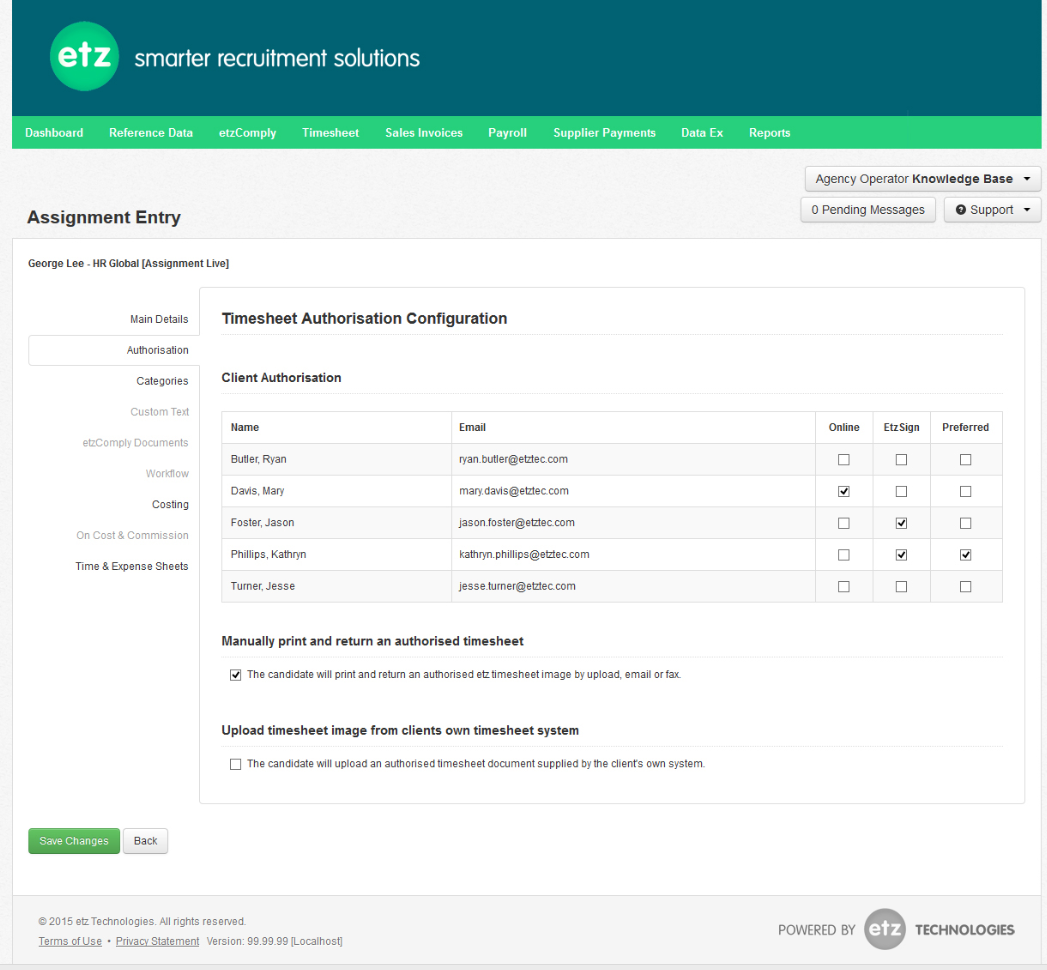This screenshot has height=970, width=1047.
Task: View the 0 Pending Messages button
Action: [x=868, y=210]
